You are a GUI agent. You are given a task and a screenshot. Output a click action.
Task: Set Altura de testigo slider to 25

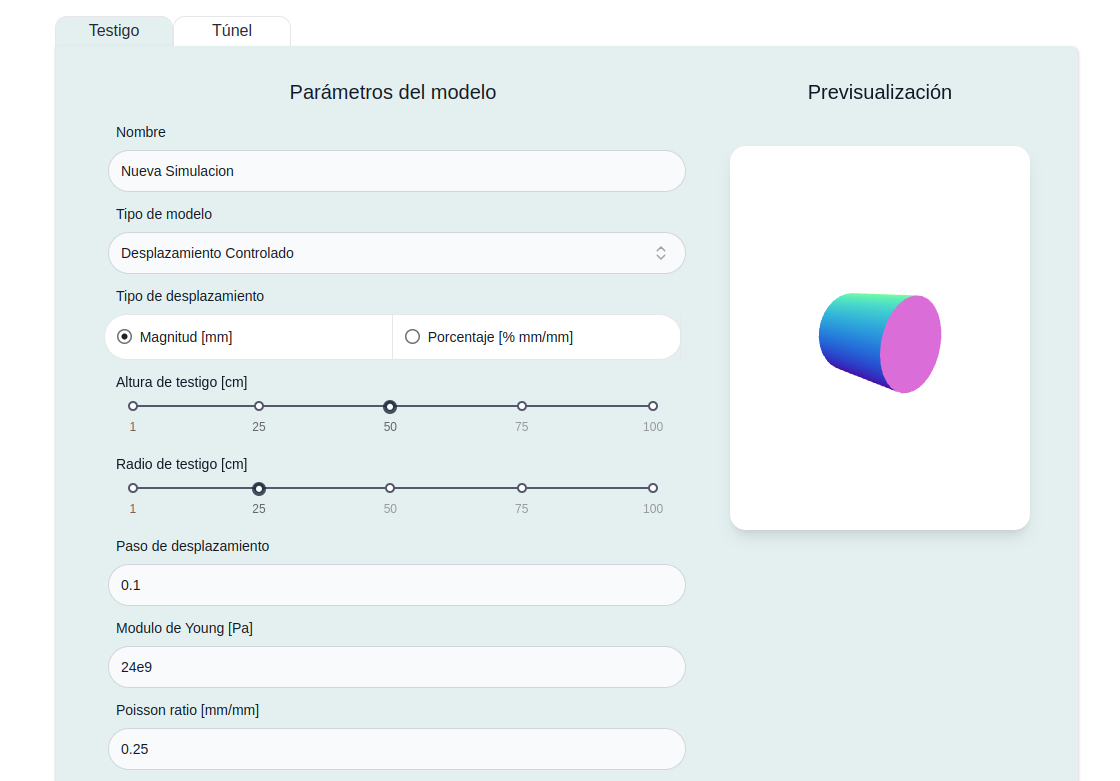(x=259, y=406)
